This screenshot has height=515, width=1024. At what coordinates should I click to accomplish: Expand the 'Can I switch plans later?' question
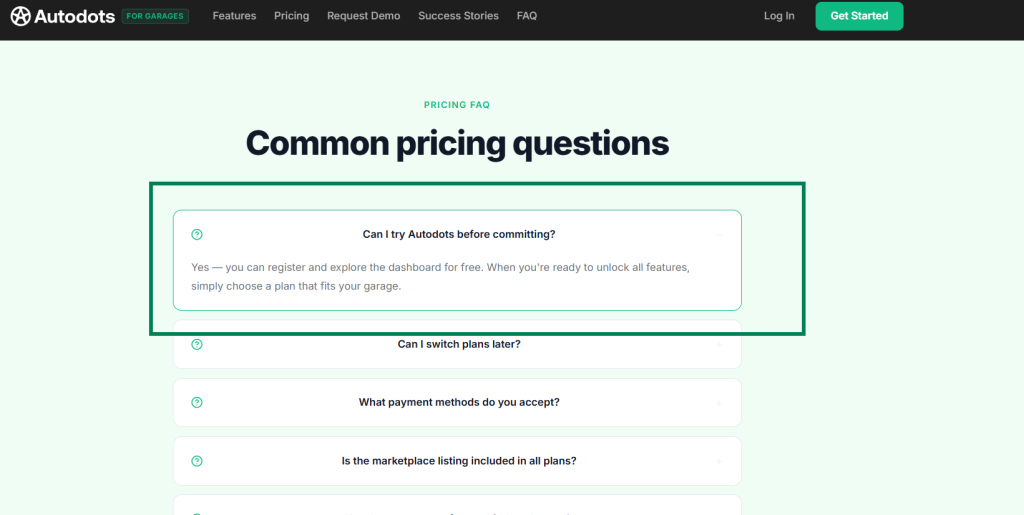pos(458,344)
